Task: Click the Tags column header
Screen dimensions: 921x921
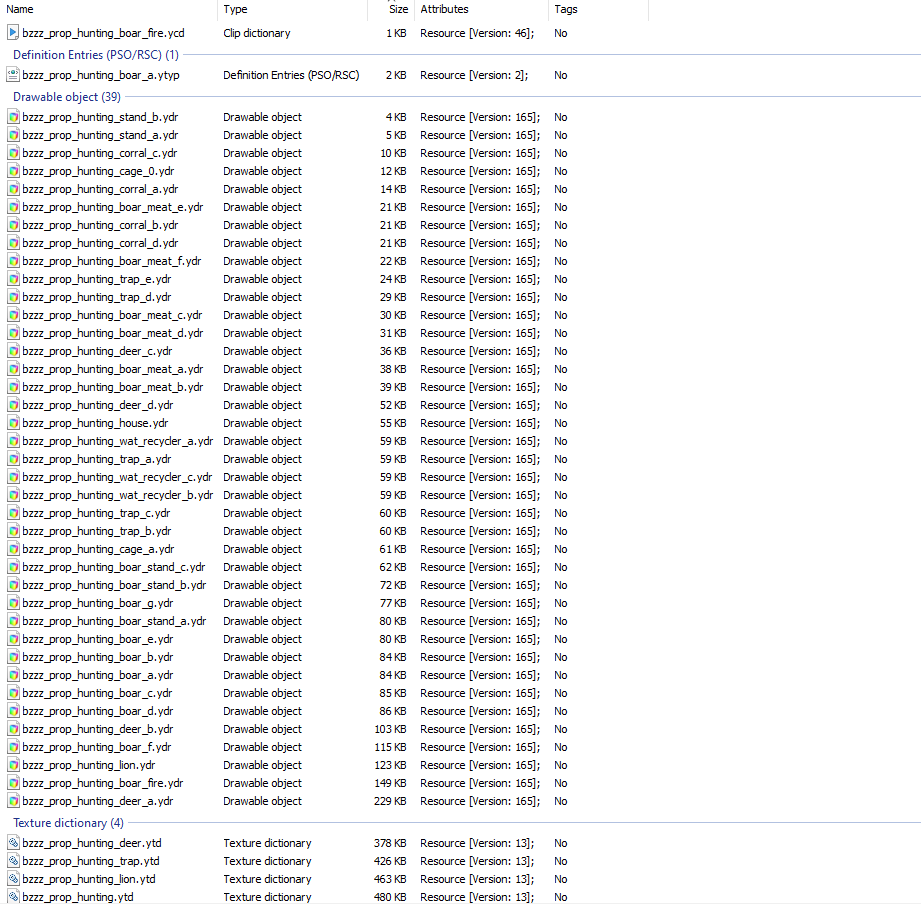Action: coord(598,9)
